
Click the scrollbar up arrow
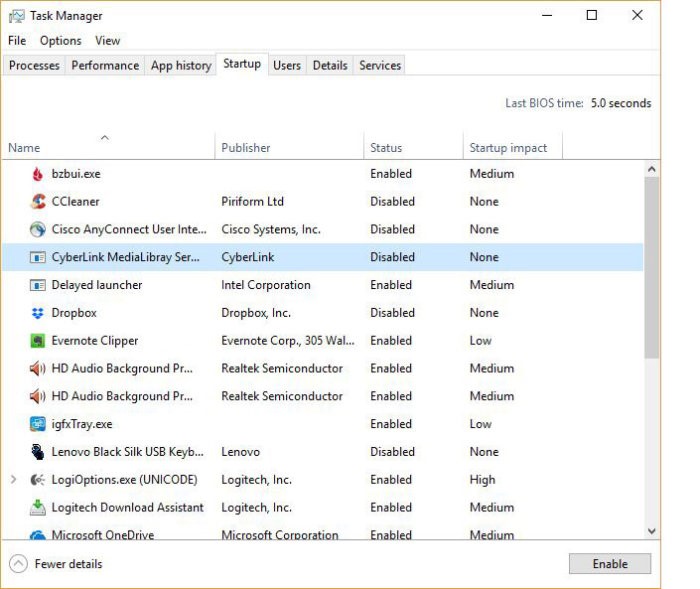point(651,169)
